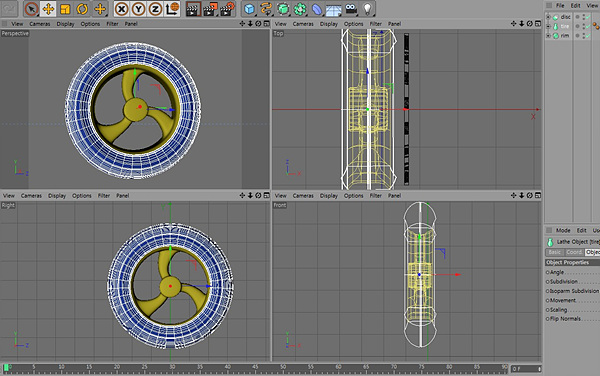Screen dimensions: 600x376
Task: Open the floor/environment objects icon
Action: (334, 10)
